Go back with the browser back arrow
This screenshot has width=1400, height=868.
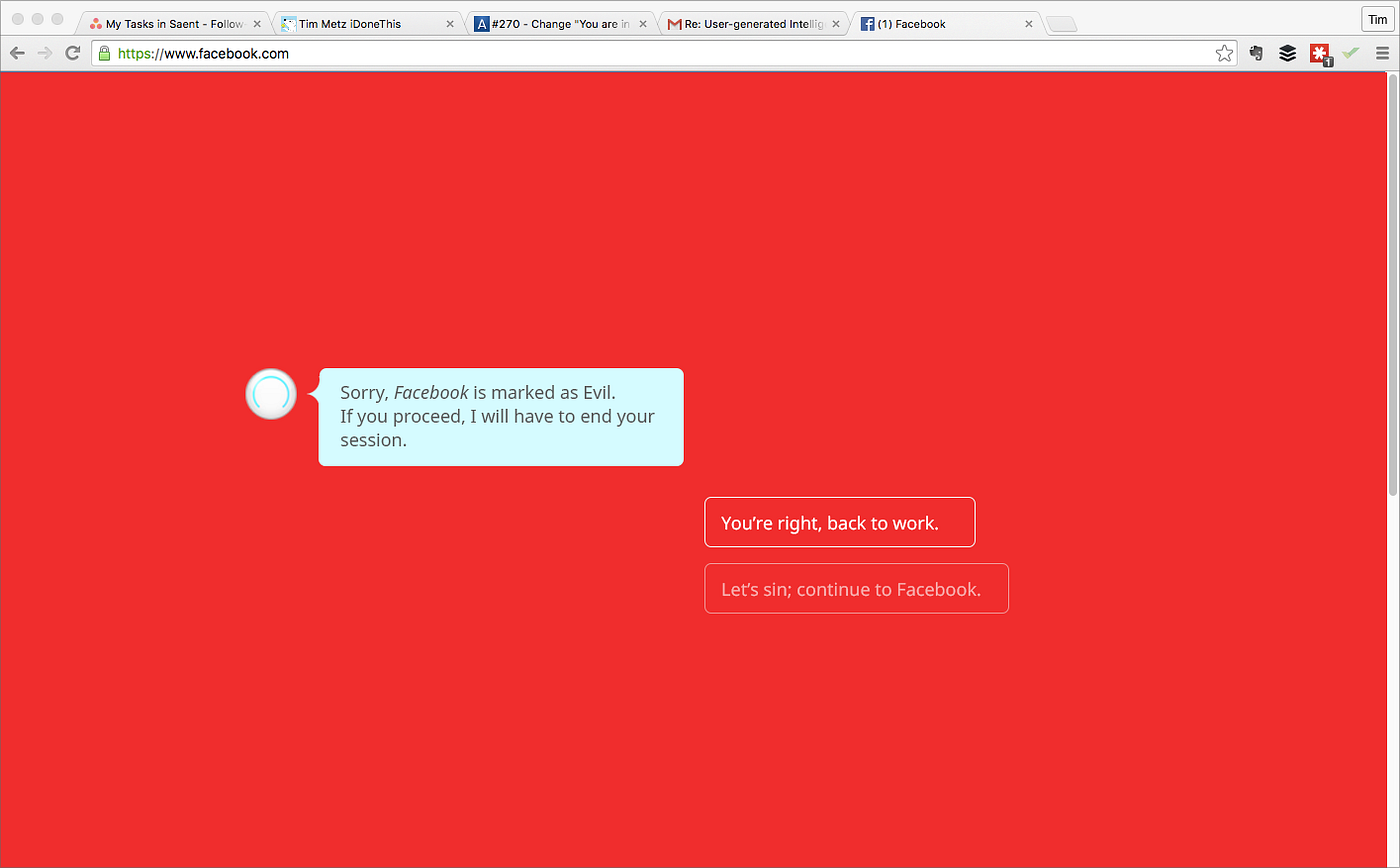17,54
